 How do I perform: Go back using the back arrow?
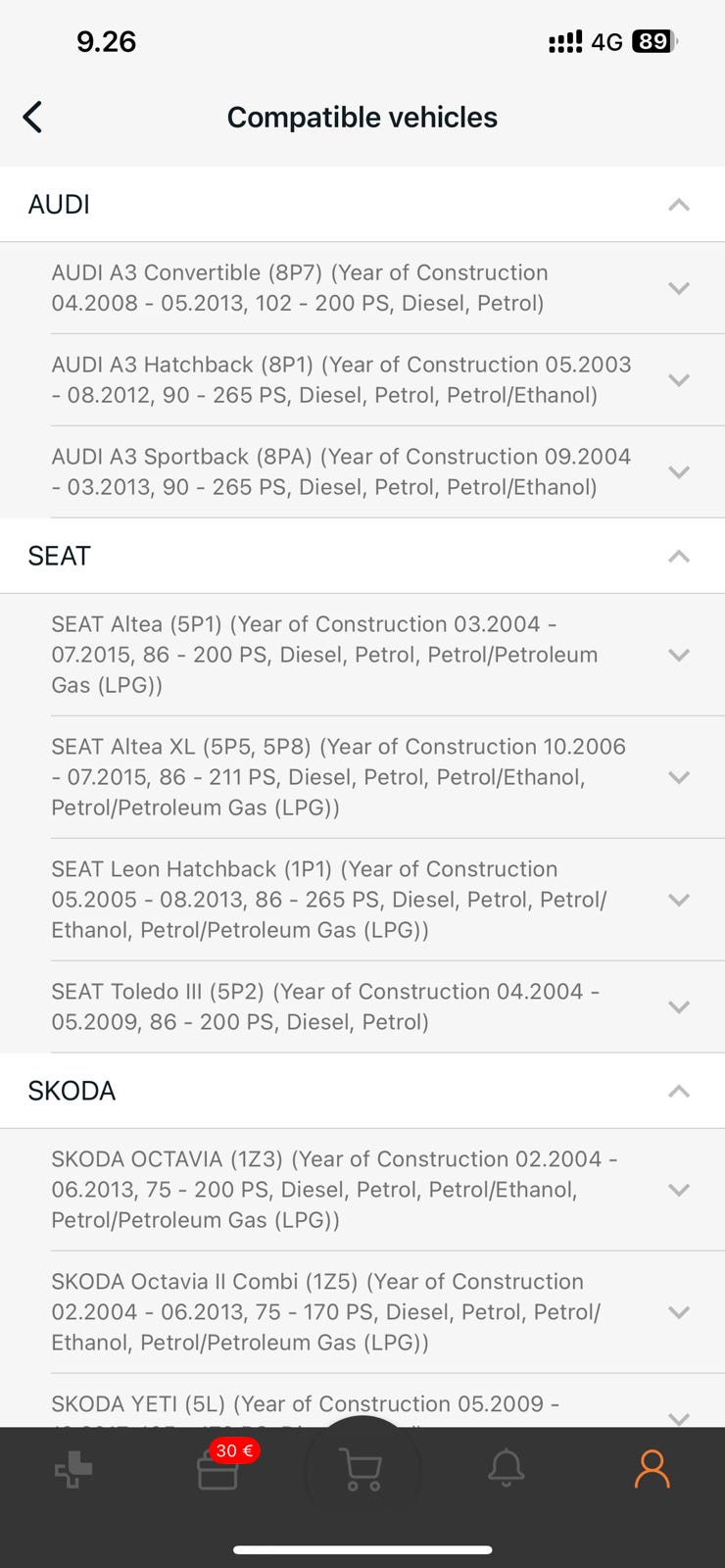click(x=33, y=118)
